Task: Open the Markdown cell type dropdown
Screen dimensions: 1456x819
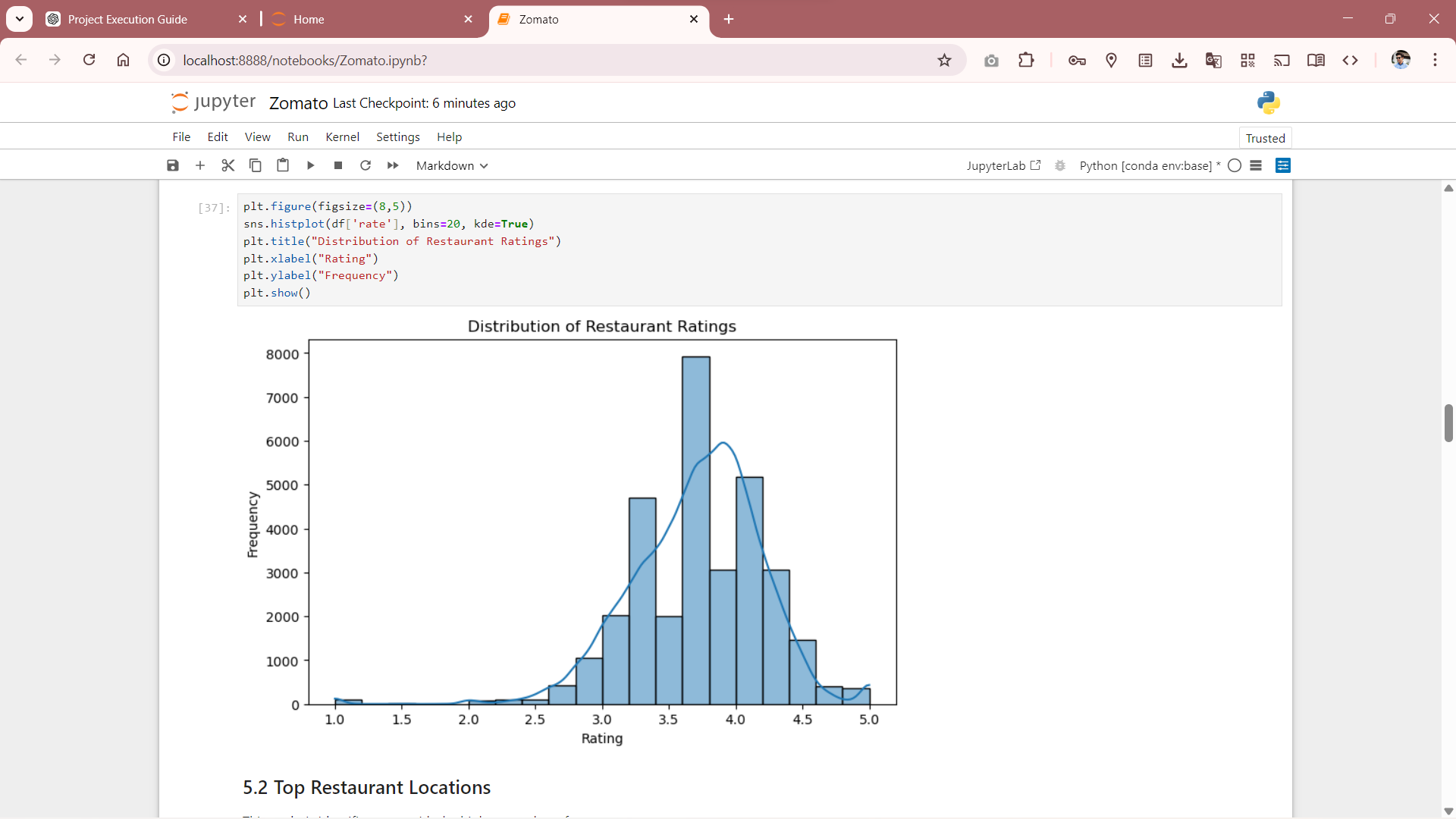Action: point(452,165)
